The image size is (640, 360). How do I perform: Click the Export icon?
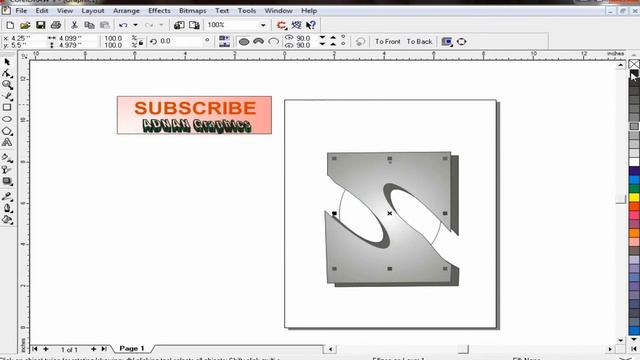click(x=194, y=25)
